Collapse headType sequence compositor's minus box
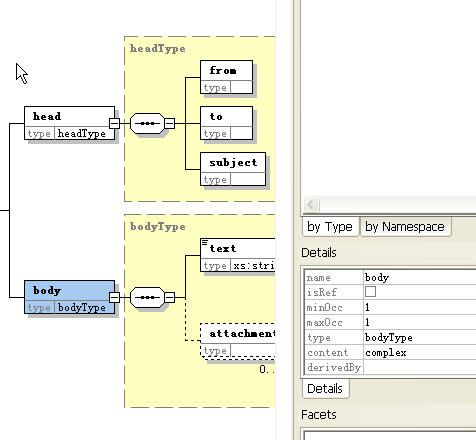Viewport: 476px width, 440px height. point(169,123)
